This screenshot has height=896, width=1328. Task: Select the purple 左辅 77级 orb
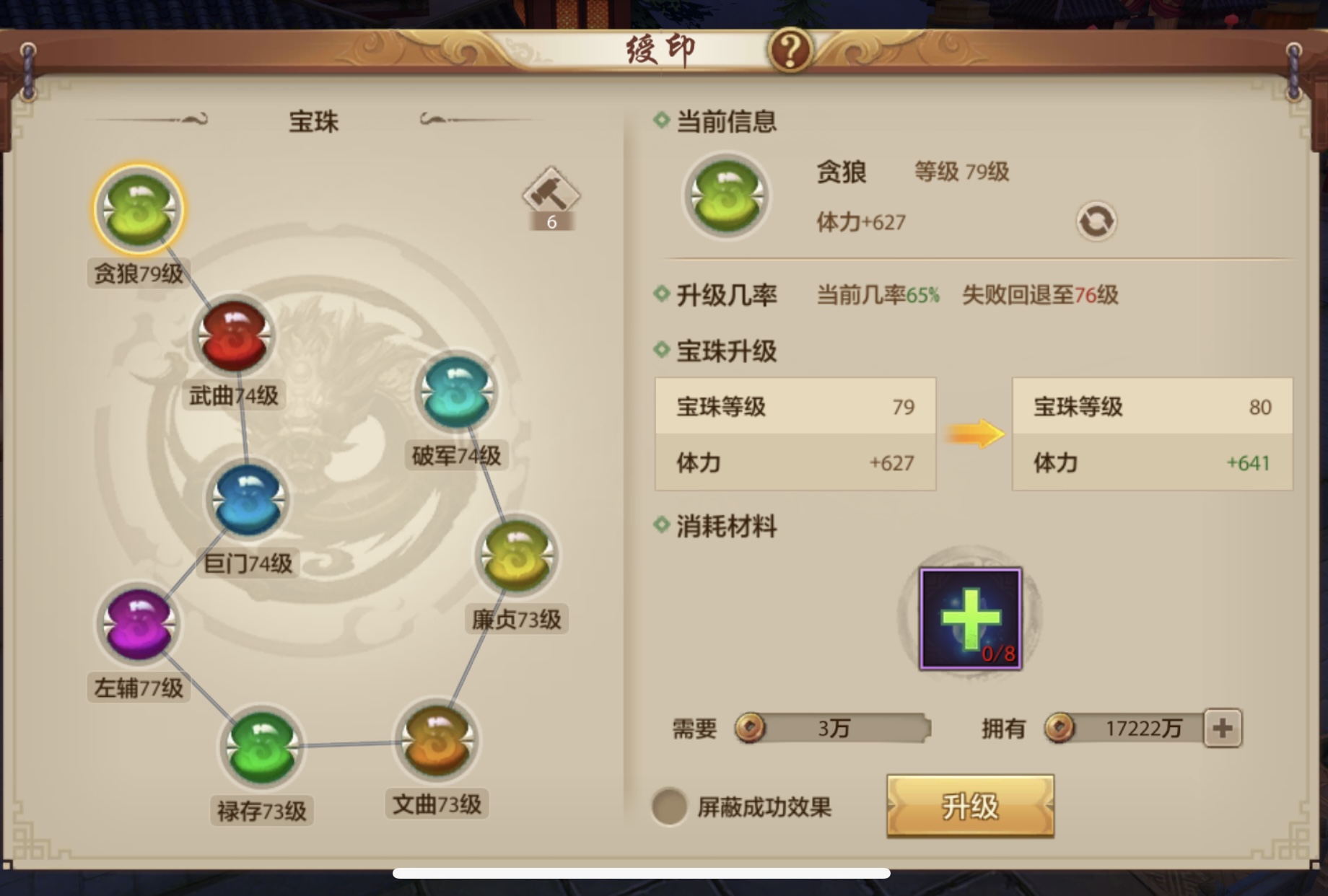tap(138, 624)
